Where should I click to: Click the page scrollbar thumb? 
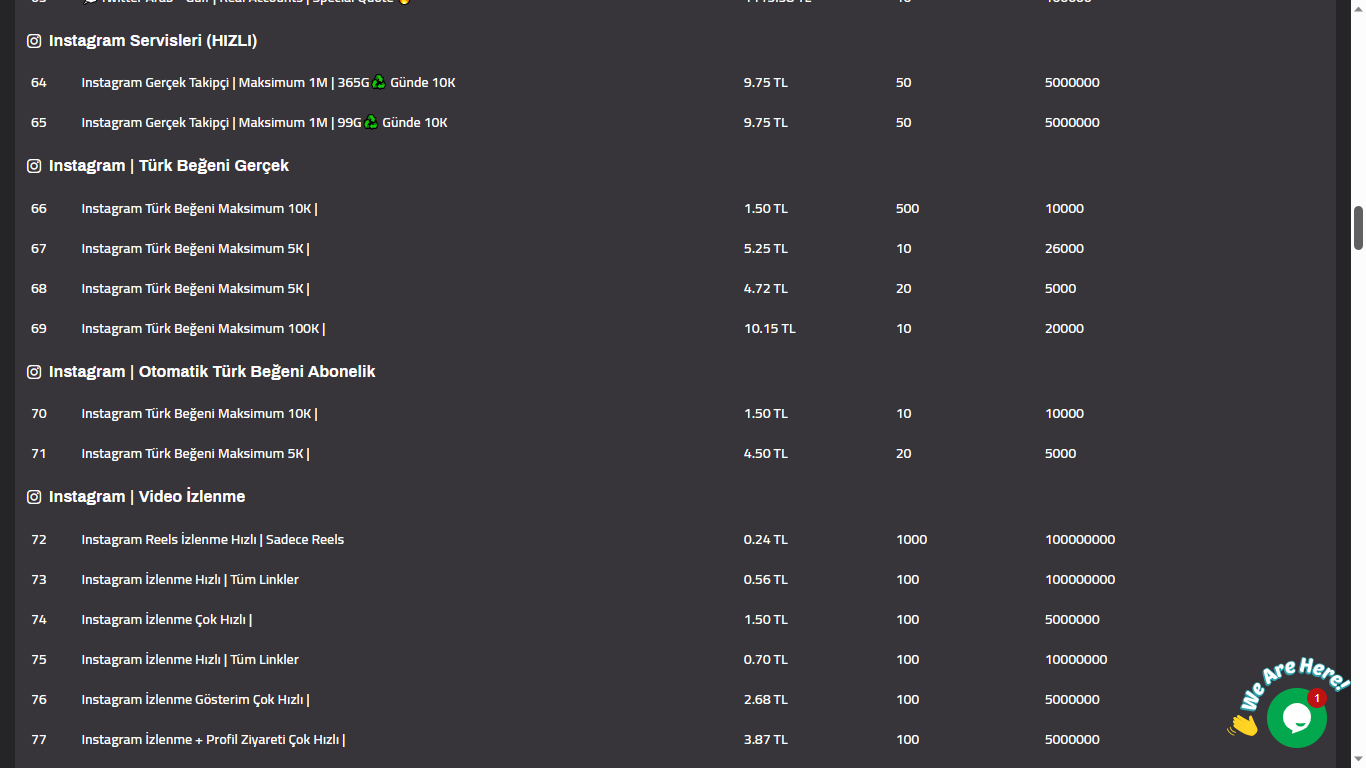coord(1358,229)
